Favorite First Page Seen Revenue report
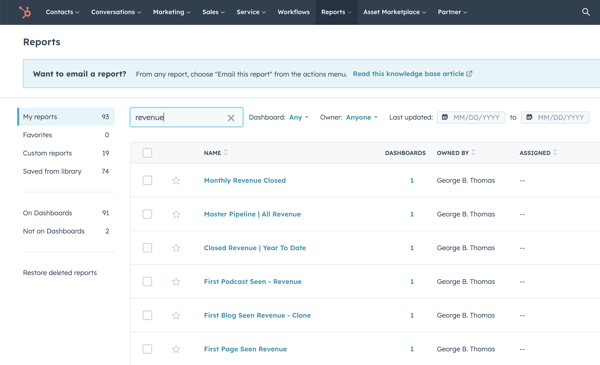This screenshot has width=600, height=365. click(176, 349)
